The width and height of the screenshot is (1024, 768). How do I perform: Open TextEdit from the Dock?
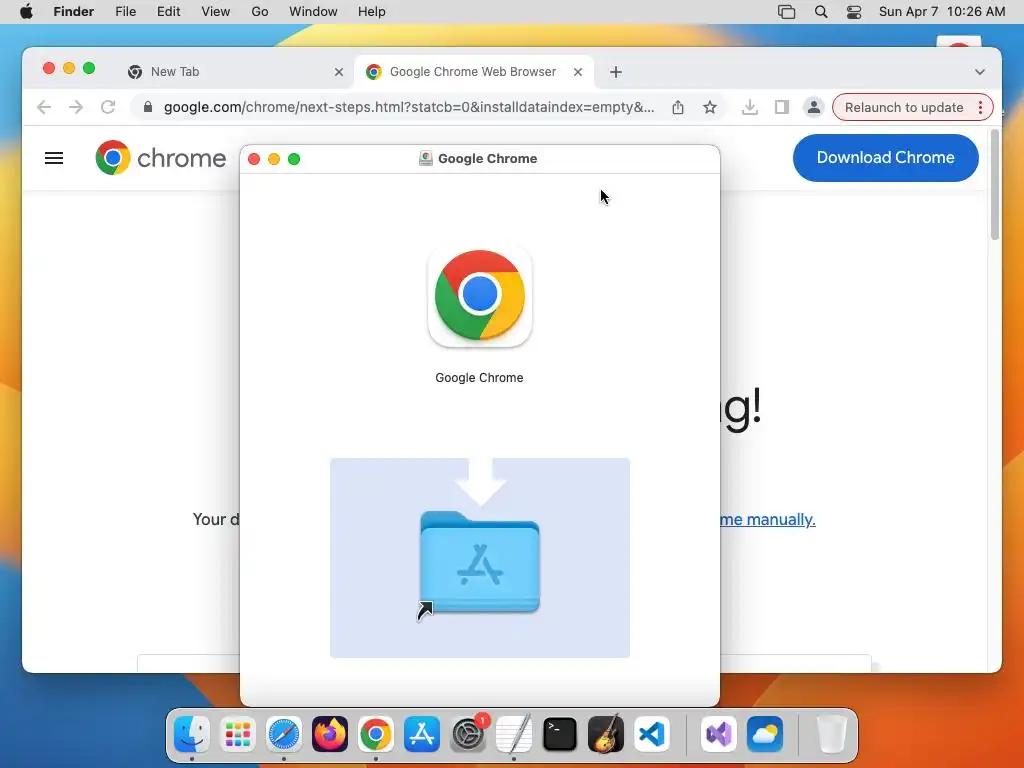click(514, 734)
